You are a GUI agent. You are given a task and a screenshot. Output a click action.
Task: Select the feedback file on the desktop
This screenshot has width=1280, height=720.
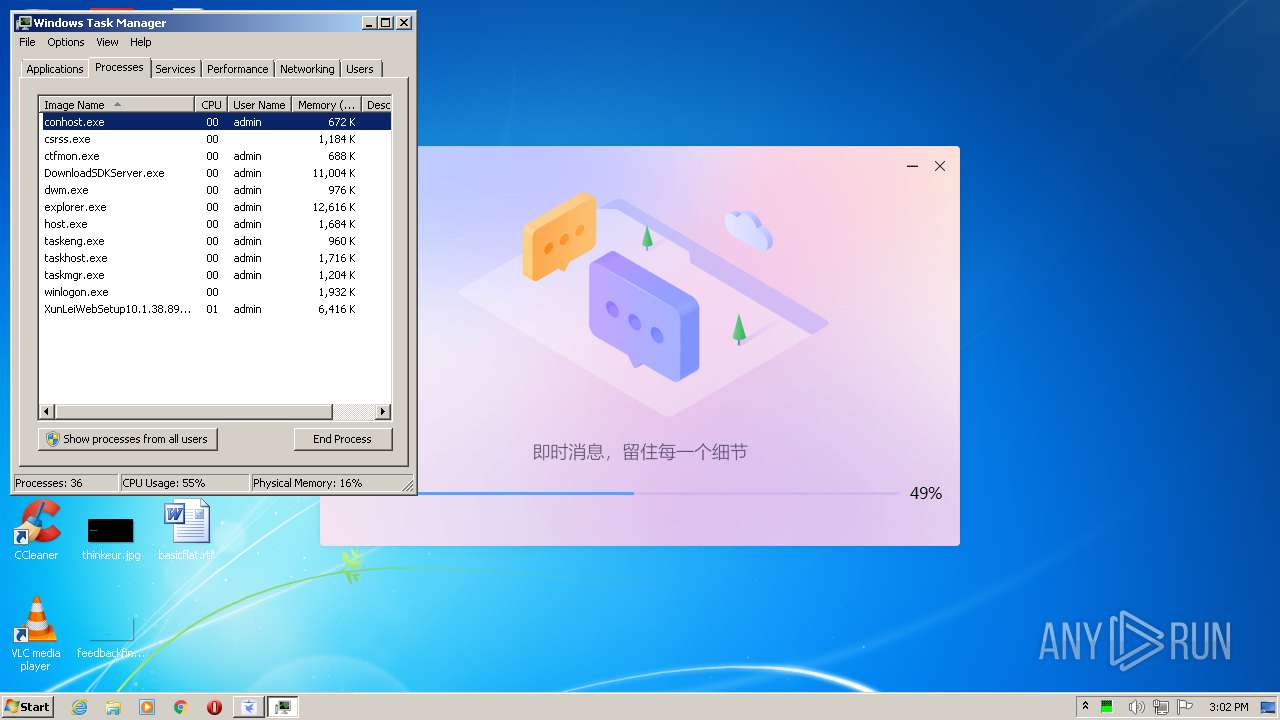[x=111, y=637]
